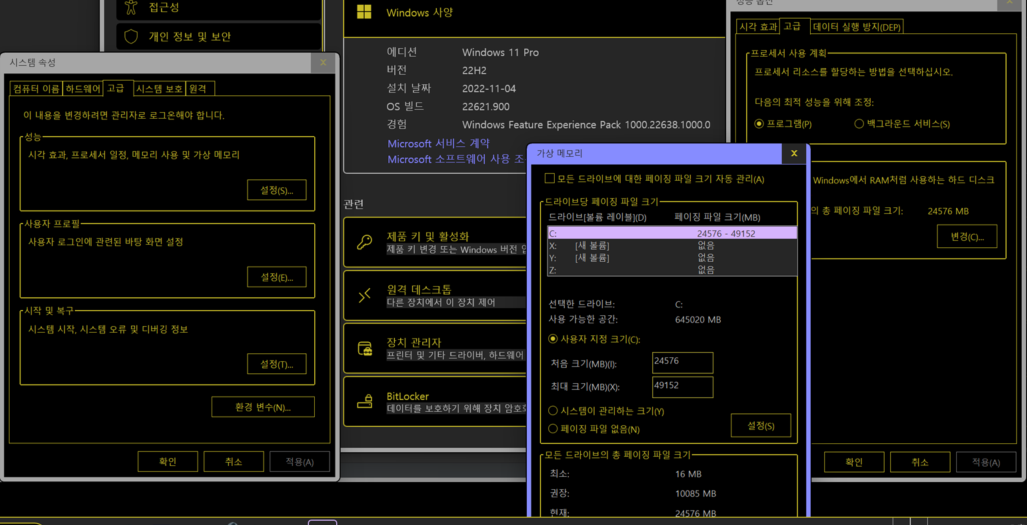Viewport: 1027px width, 525px height.
Task: Open 접근성 settings category
Action: [219, 9]
